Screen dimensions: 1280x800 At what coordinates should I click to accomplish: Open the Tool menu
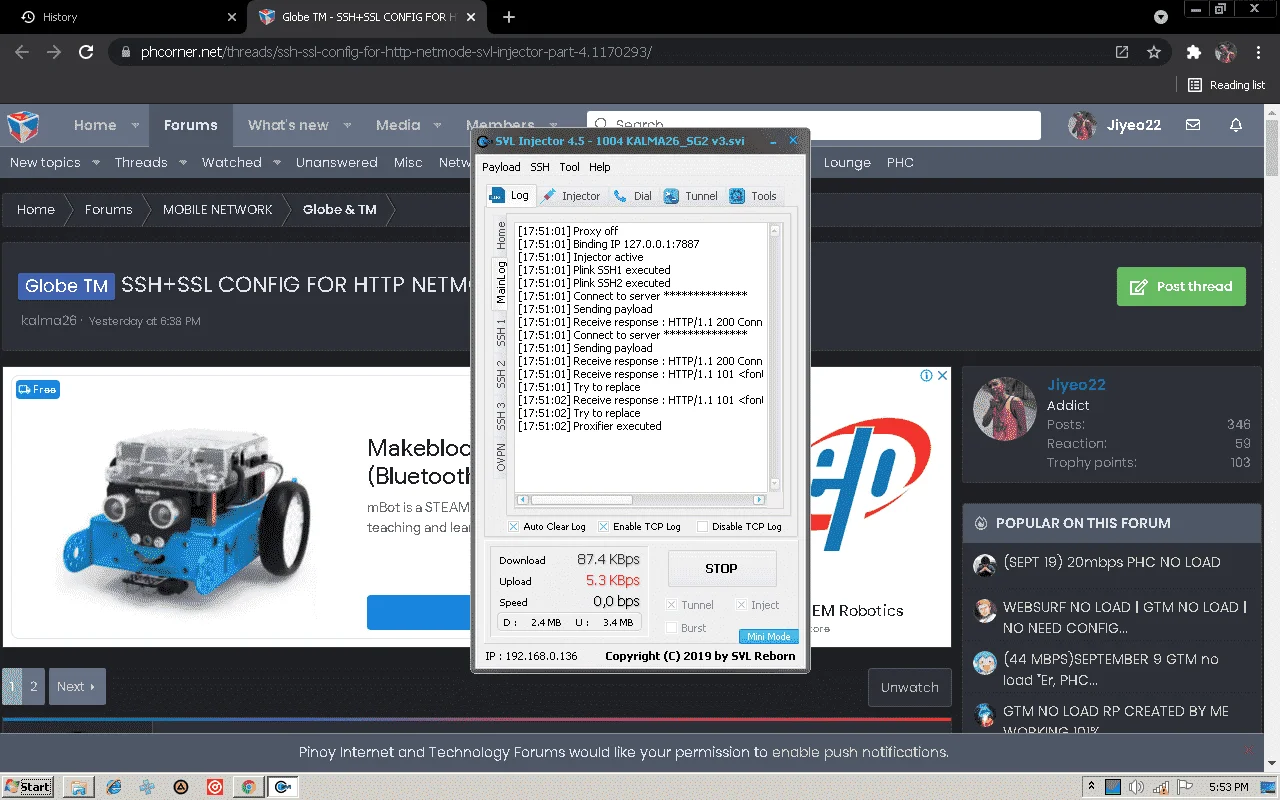[569, 167]
